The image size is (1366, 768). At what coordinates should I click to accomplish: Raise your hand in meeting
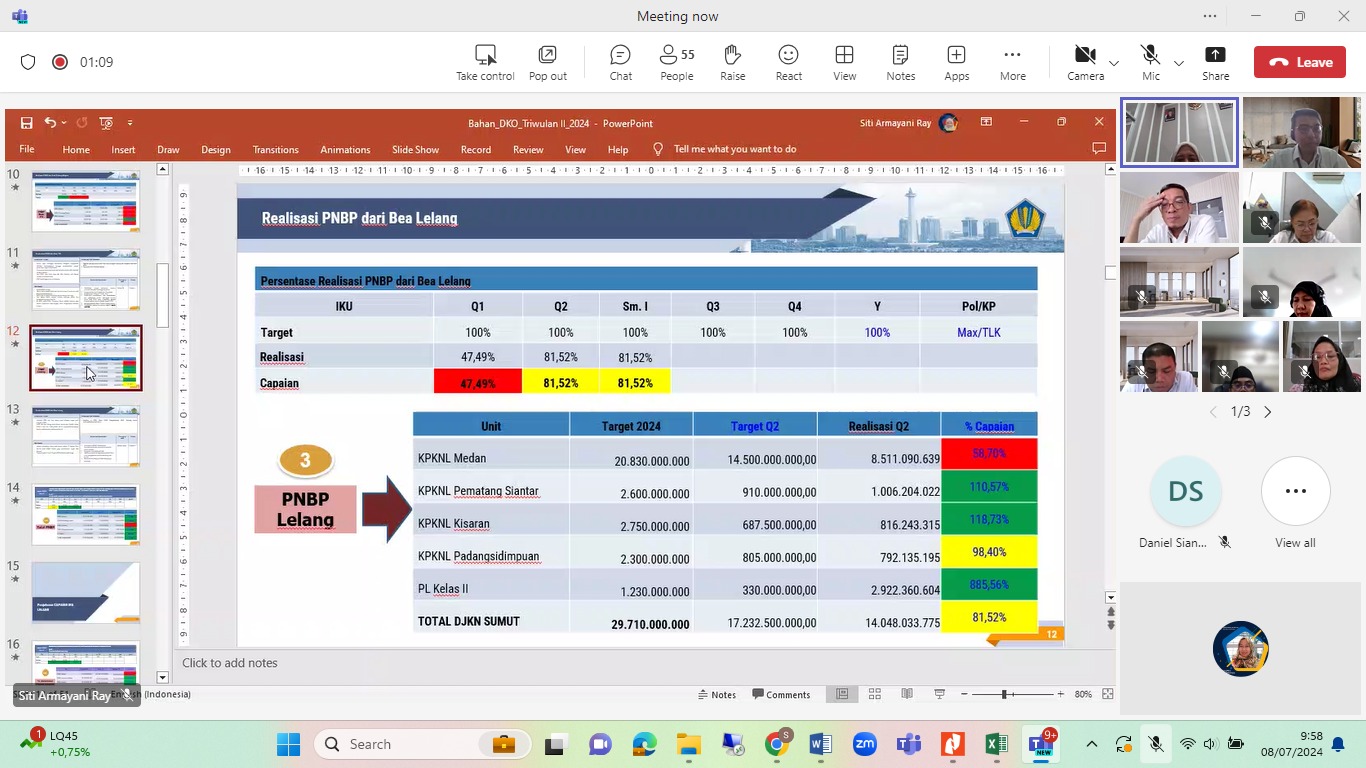point(732,62)
